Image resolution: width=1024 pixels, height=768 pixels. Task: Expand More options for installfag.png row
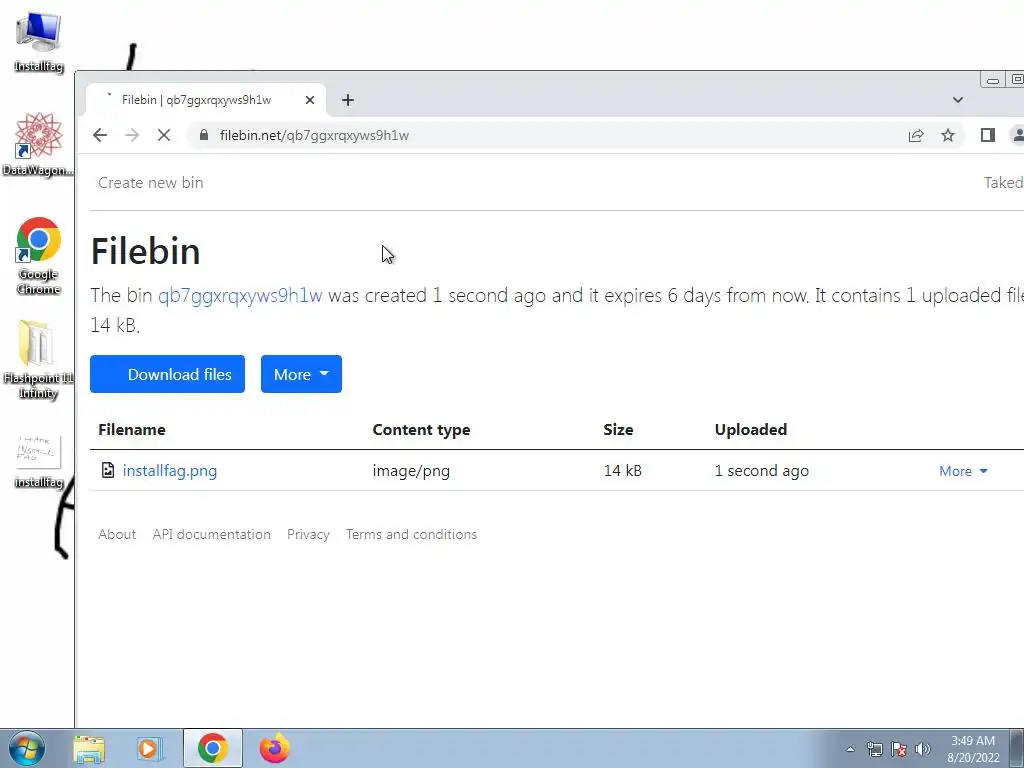(963, 471)
